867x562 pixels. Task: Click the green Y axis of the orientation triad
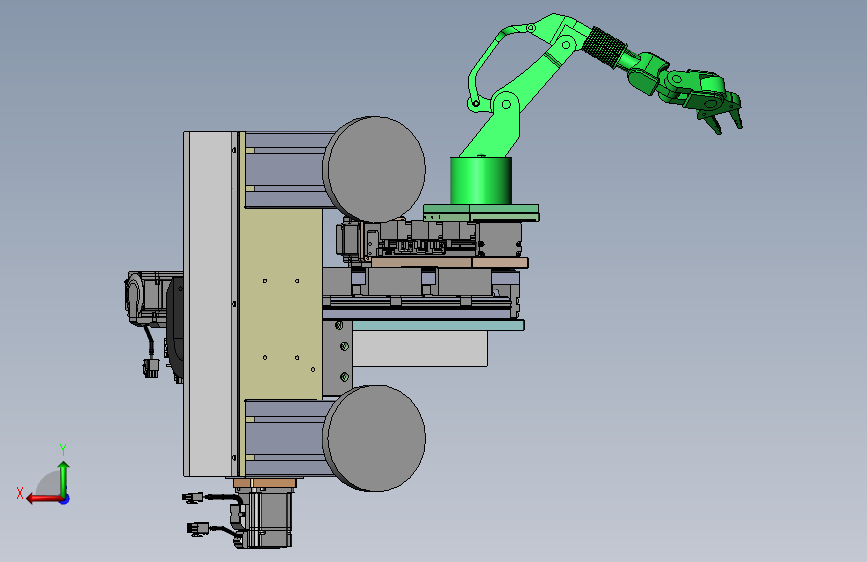[x=64, y=480]
